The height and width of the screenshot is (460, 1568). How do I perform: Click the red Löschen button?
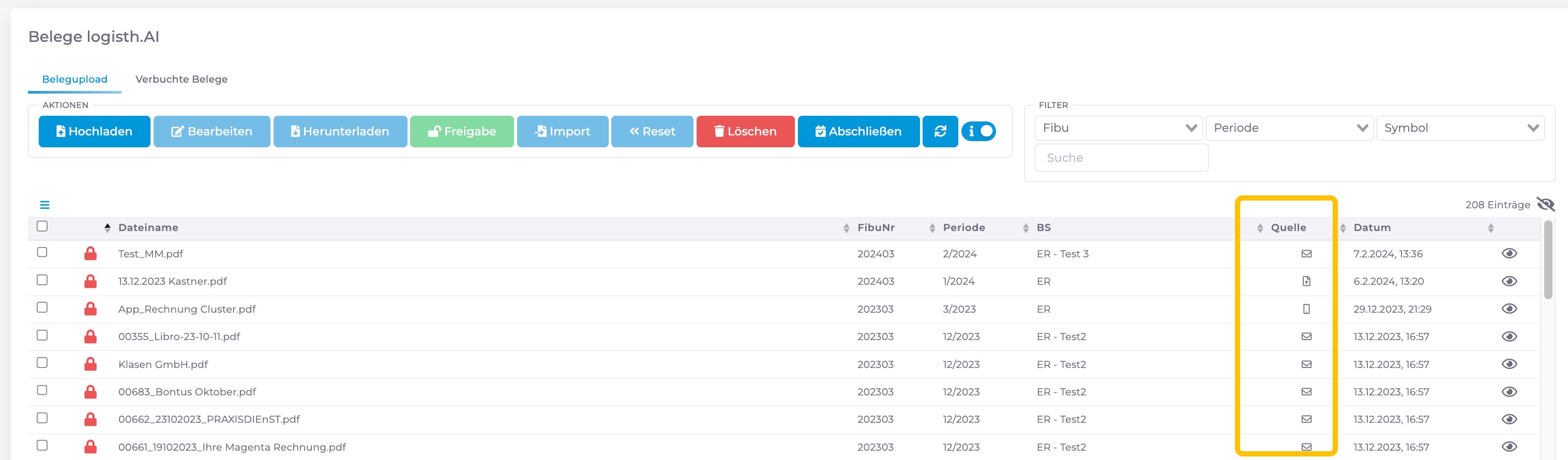click(x=745, y=131)
